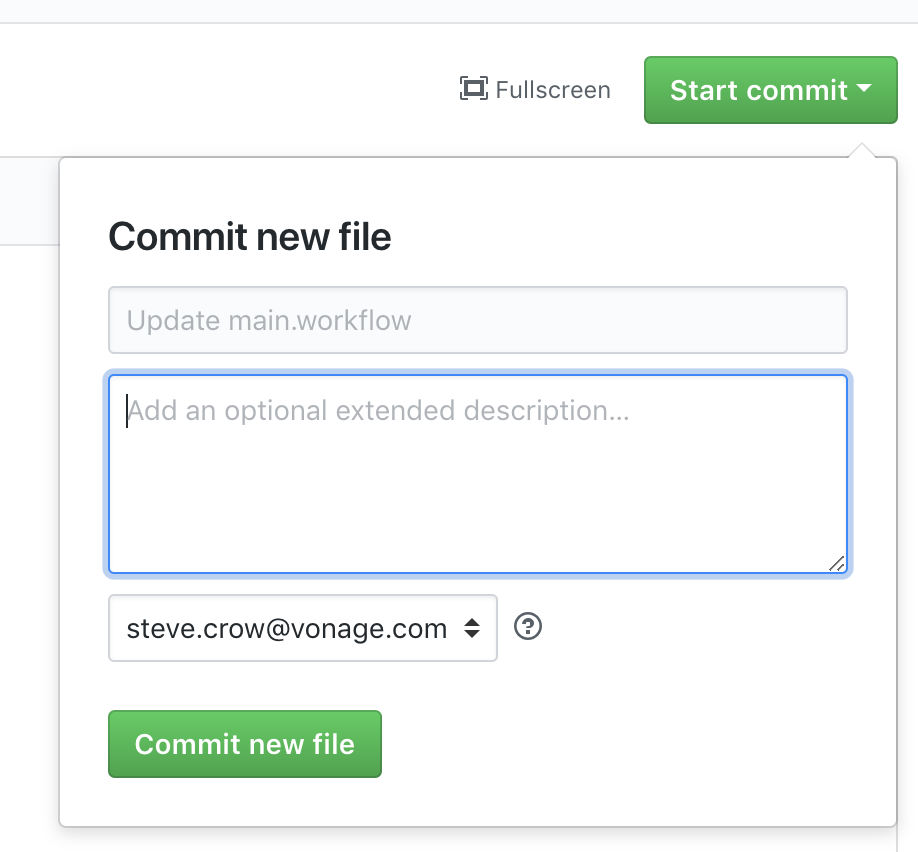The height and width of the screenshot is (852, 918).
Task: Click the popover pointer triangle under Start commit
Action: [862, 150]
